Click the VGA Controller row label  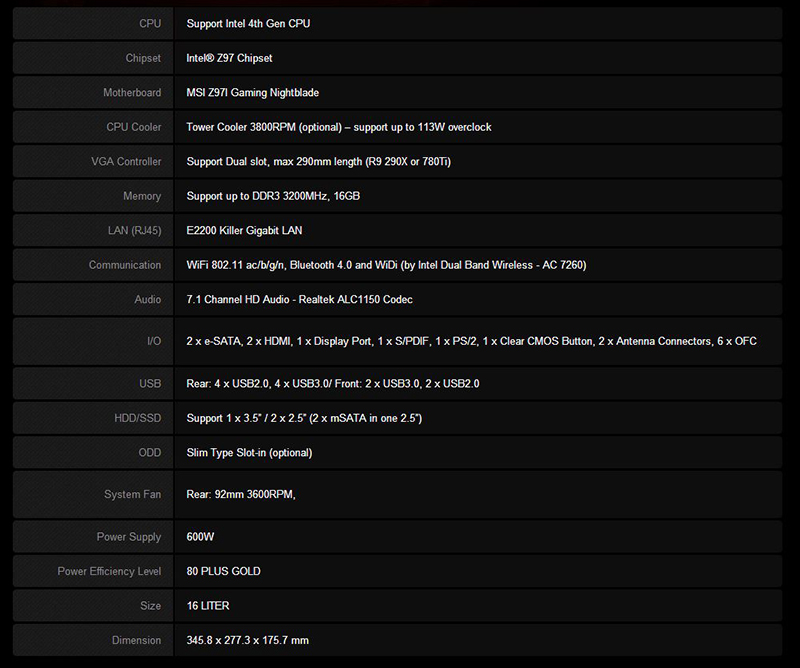(126, 161)
